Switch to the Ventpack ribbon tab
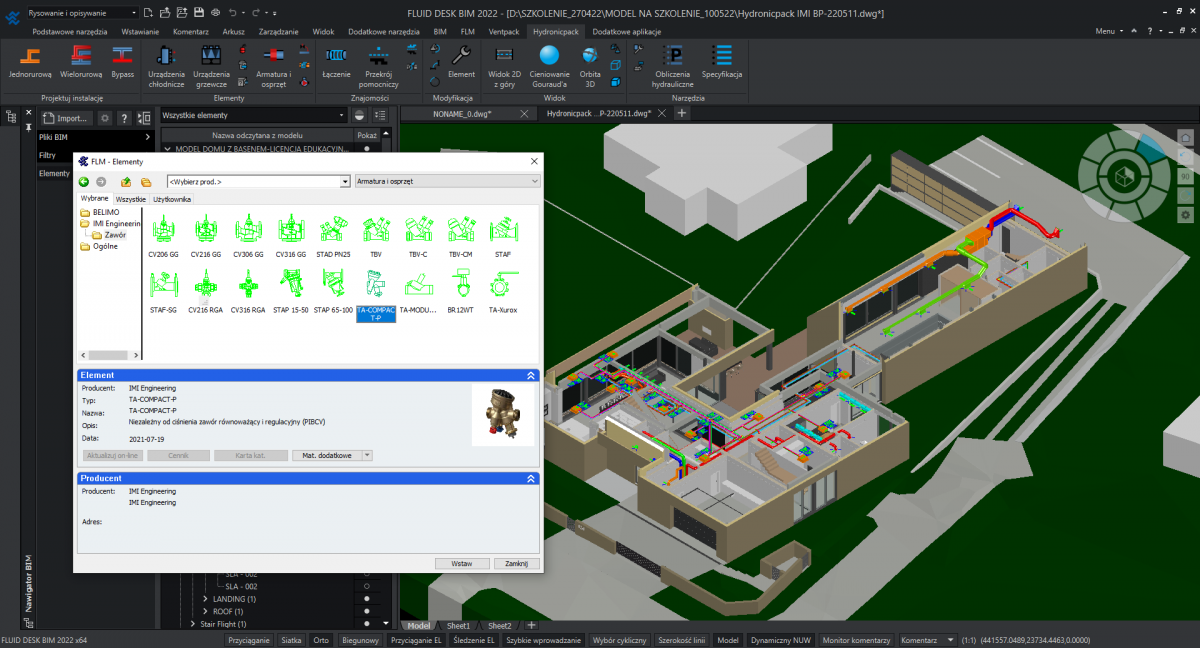 pos(504,31)
